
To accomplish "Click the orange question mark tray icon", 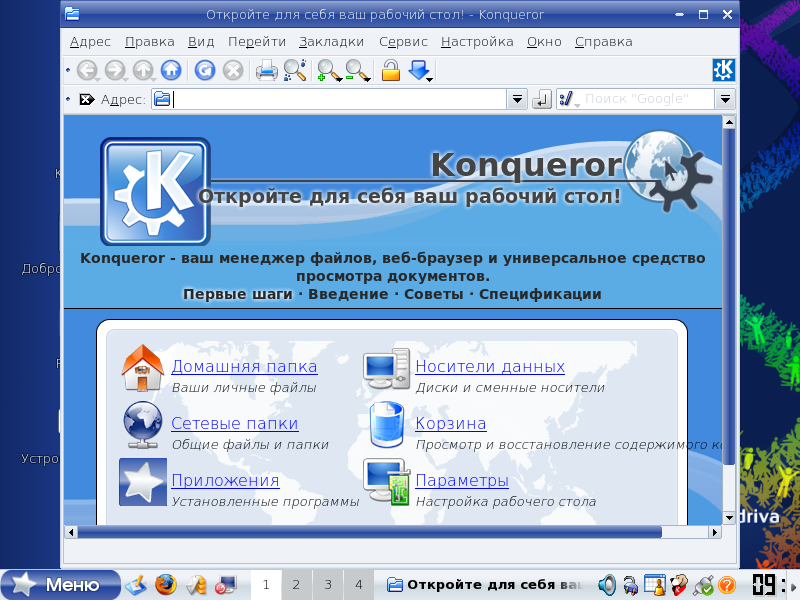I will click(x=727, y=585).
